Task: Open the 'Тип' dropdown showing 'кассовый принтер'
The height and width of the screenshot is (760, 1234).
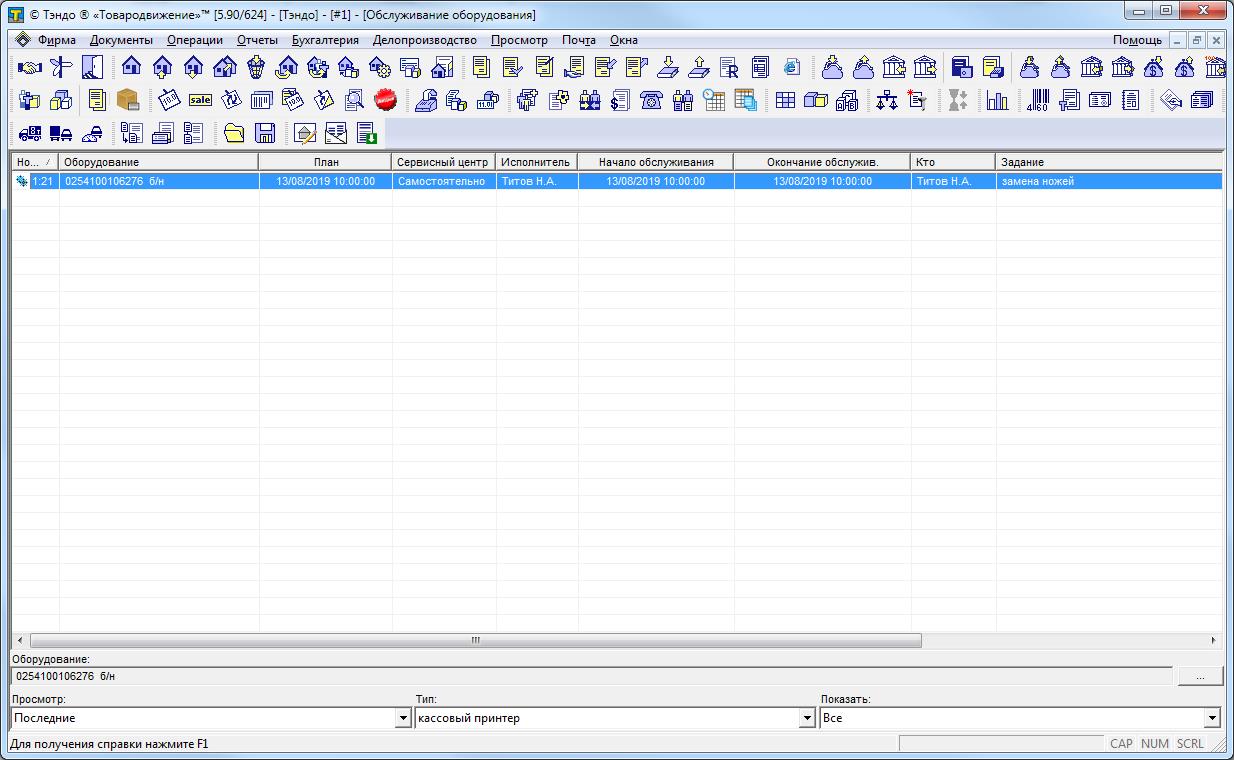Action: coord(807,718)
